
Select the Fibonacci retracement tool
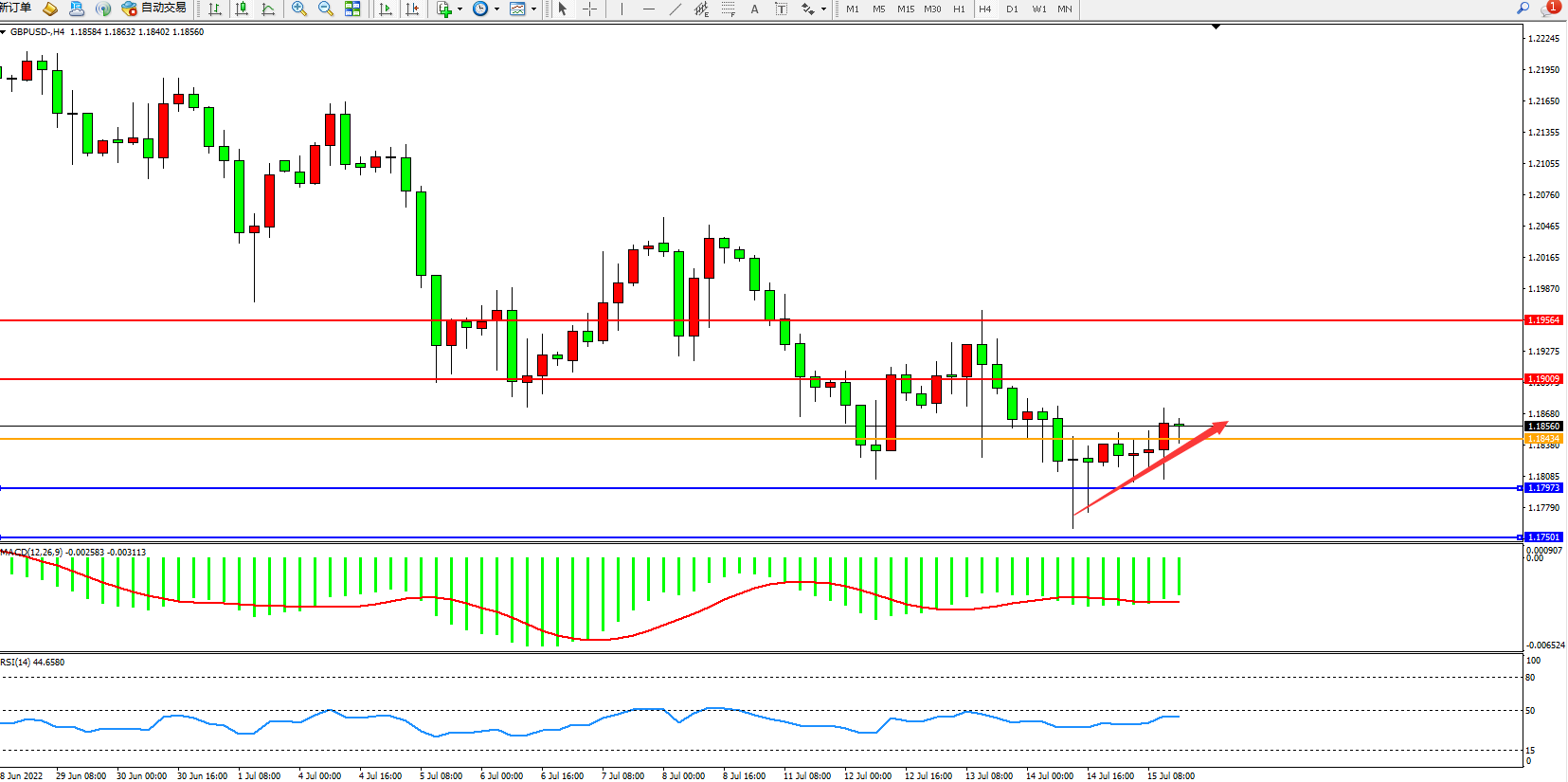728,9
